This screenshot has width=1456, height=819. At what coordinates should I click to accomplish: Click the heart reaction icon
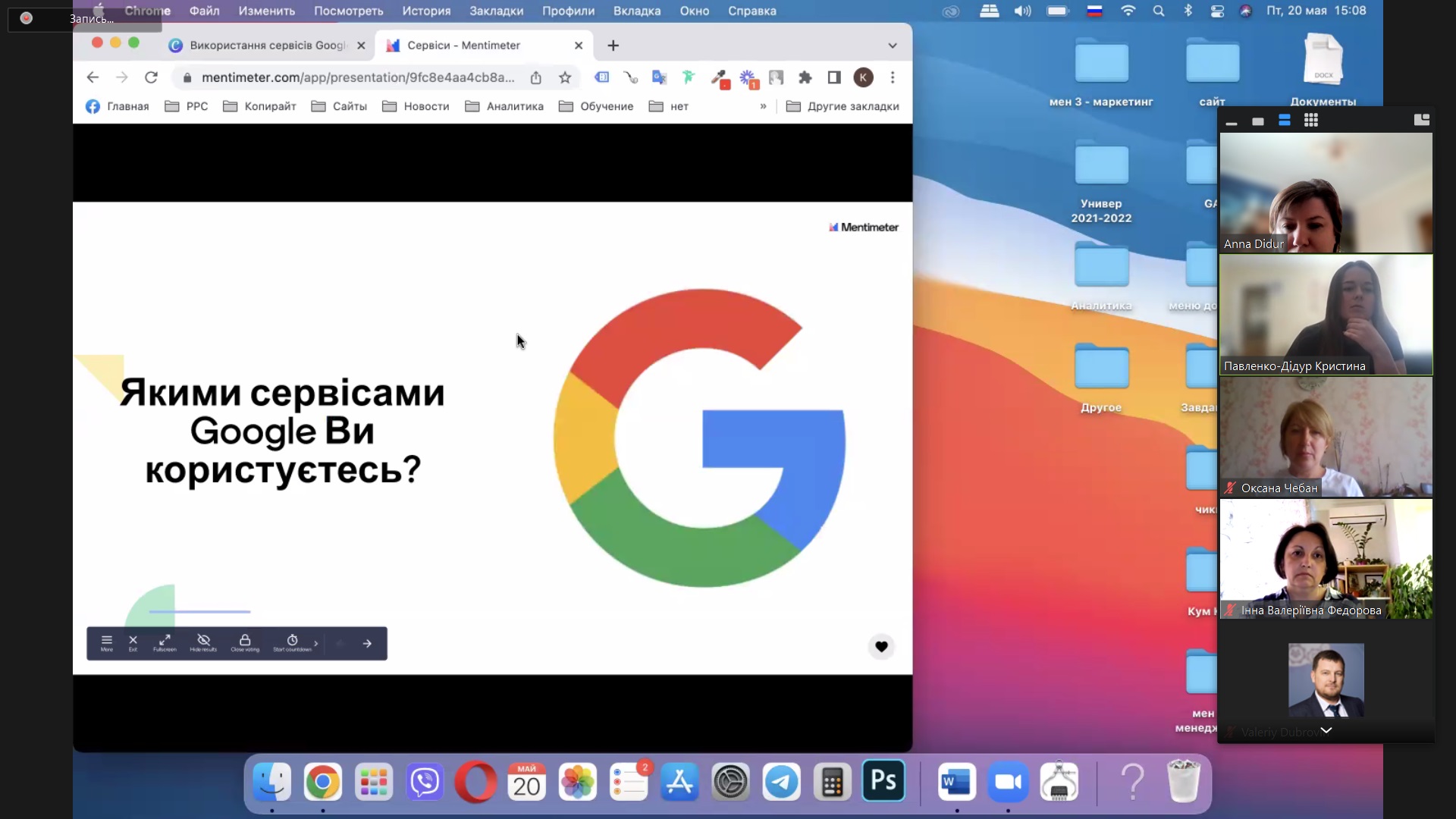tap(880, 646)
